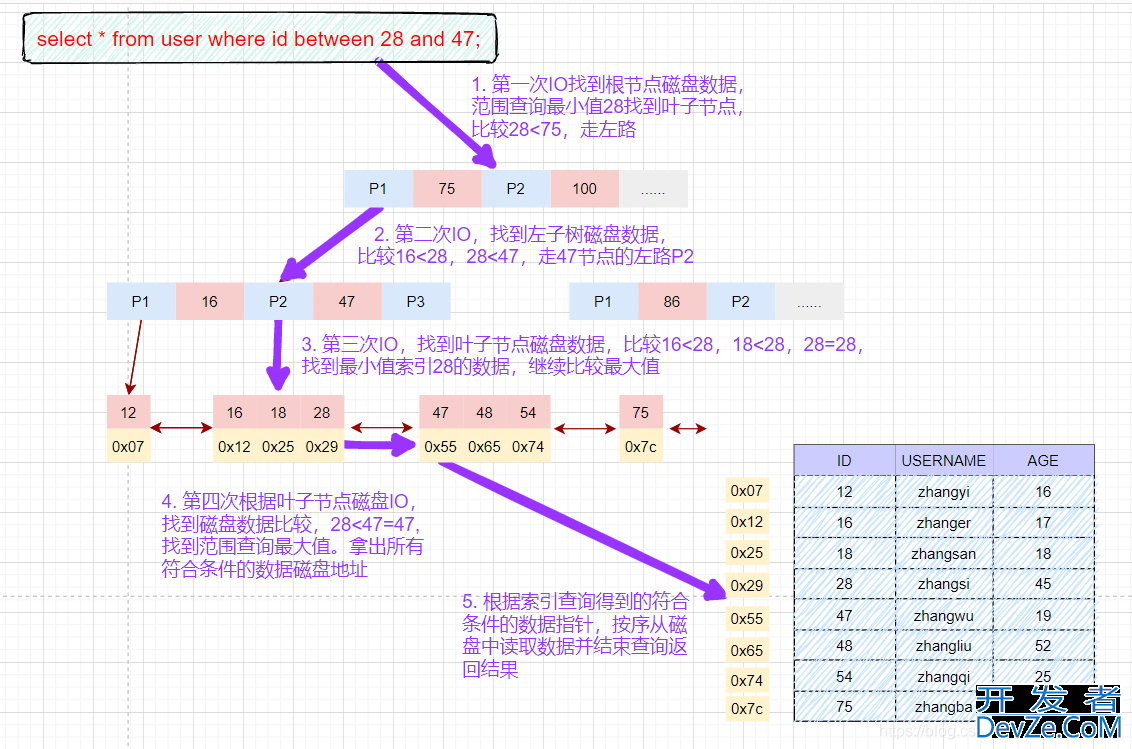The image size is (1132, 749).
Task: Click the 'AGE' table column header
Action: coord(1043,460)
